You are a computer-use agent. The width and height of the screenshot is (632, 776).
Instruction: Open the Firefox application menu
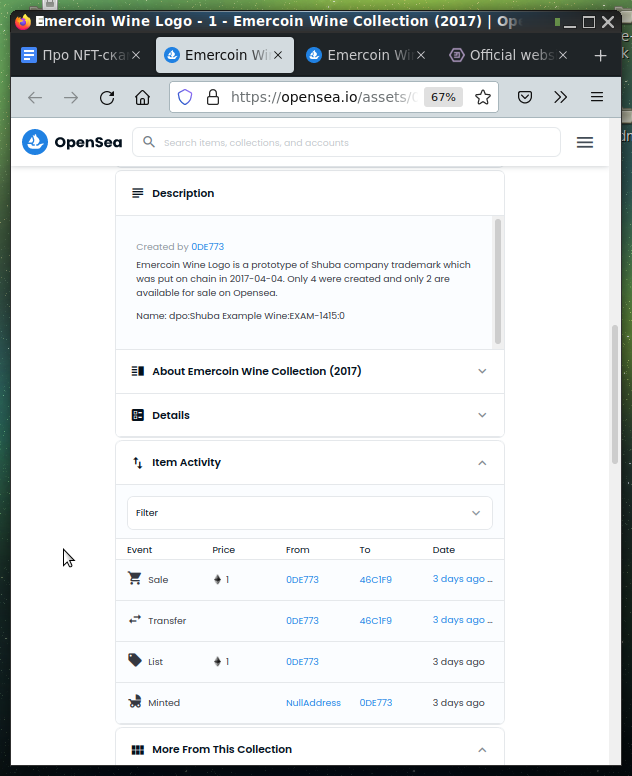(x=597, y=97)
